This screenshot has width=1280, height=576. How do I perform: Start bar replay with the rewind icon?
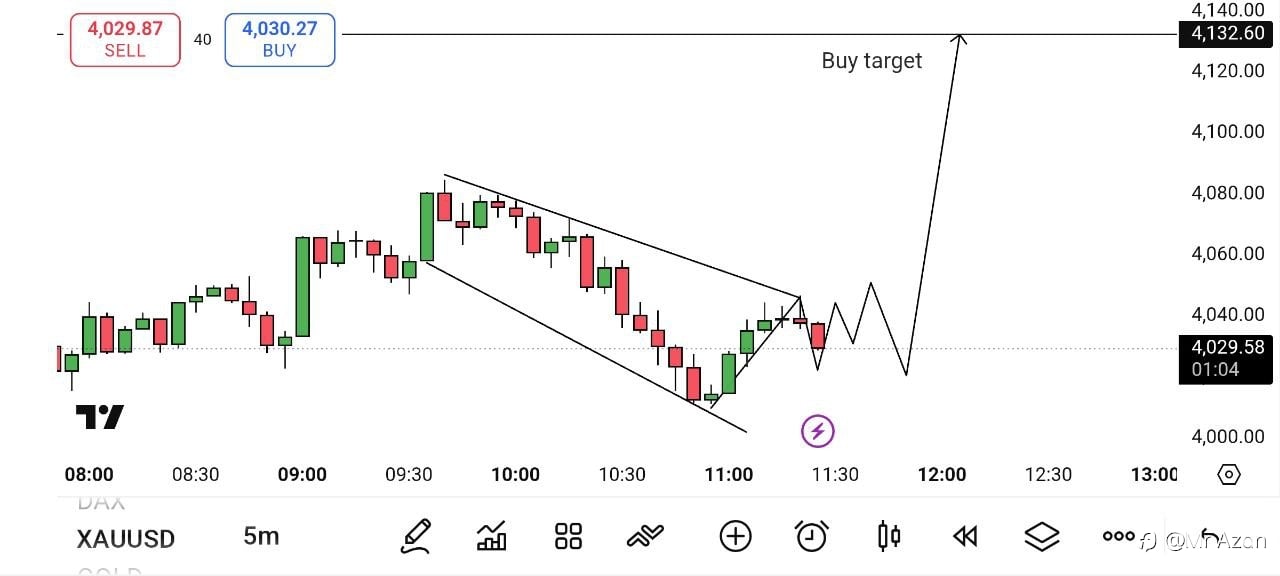[x=964, y=537]
